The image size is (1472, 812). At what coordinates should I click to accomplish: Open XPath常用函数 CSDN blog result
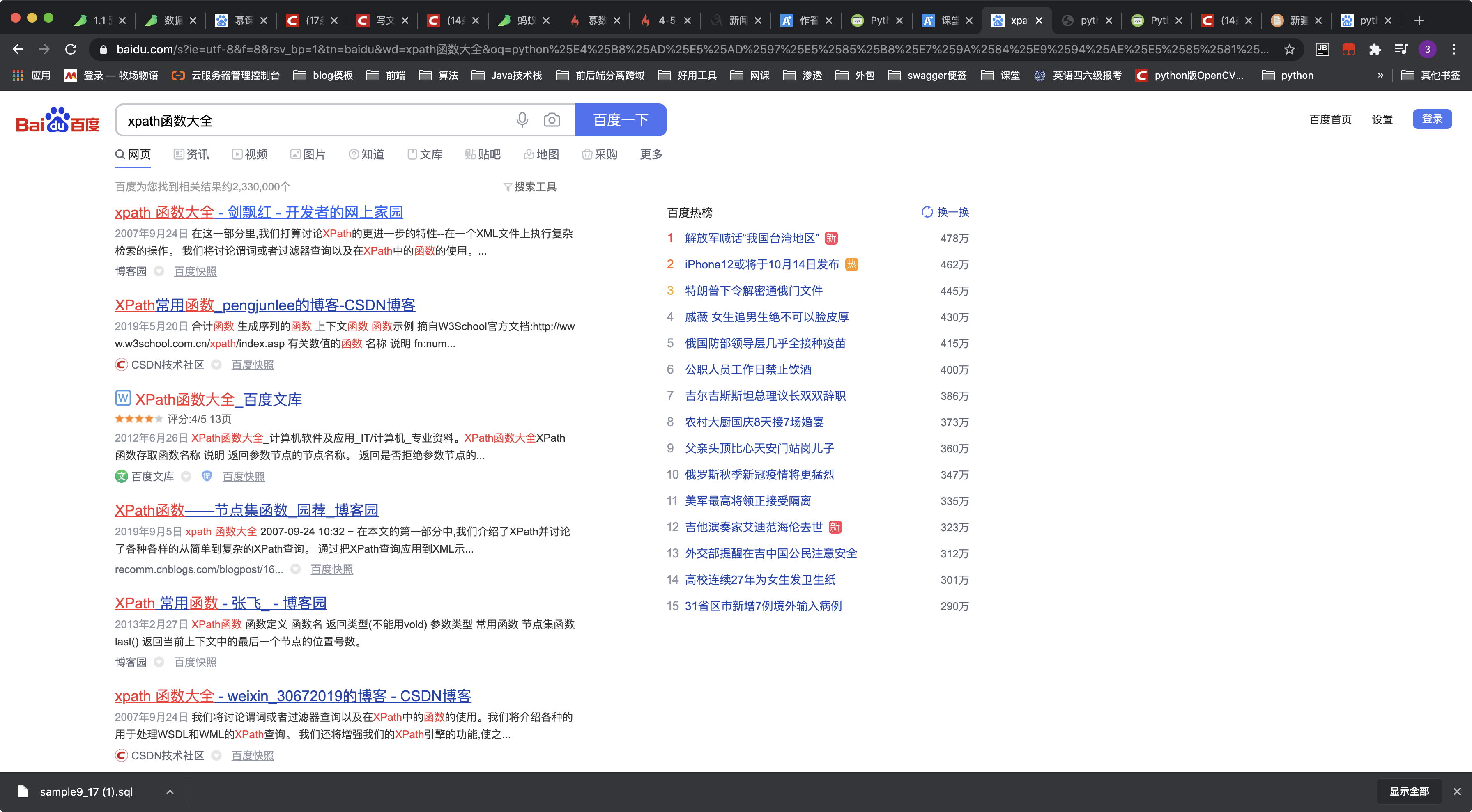264,305
